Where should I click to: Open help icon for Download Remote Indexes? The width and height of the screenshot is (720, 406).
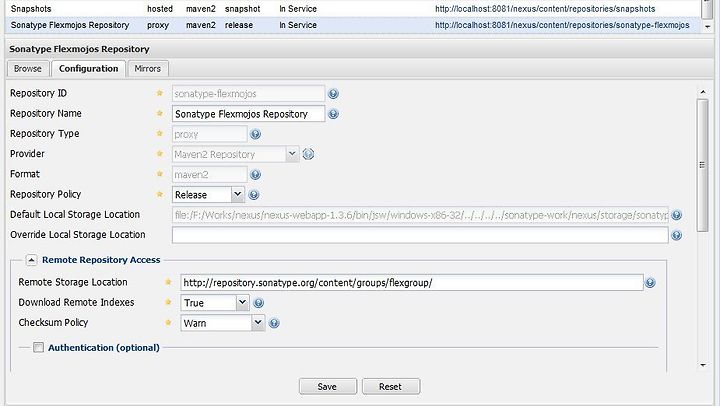(x=259, y=303)
